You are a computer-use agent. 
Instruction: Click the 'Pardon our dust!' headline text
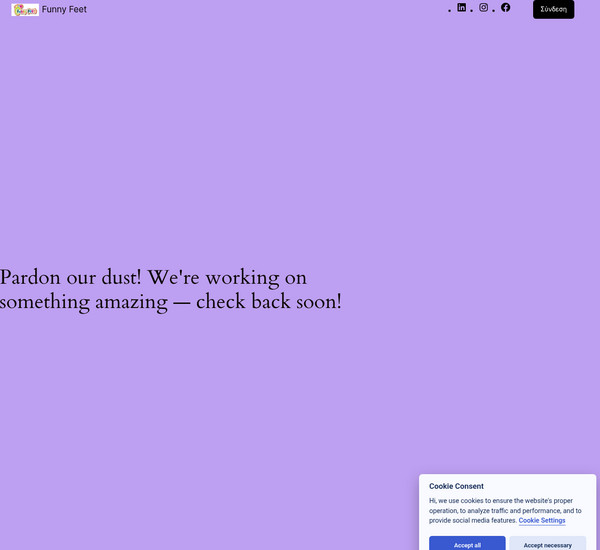click(x=171, y=290)
